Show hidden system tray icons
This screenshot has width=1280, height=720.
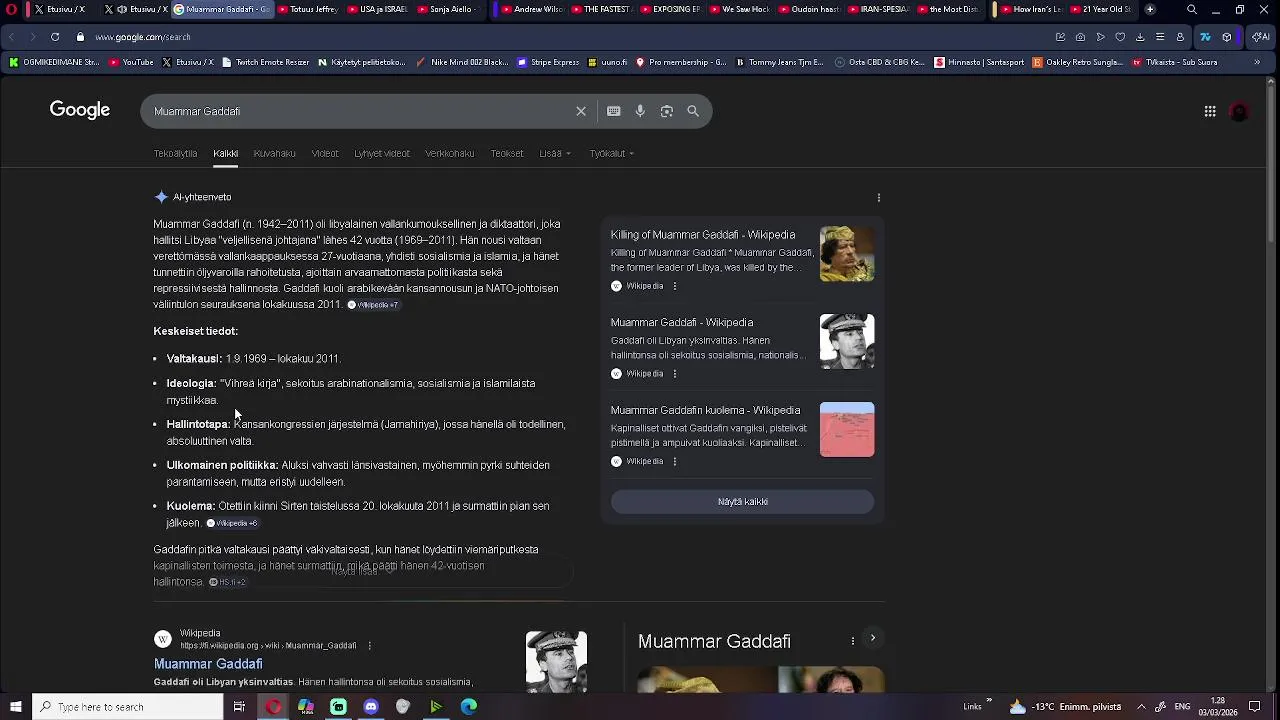pyautogui.click(x=1141, y=707)
